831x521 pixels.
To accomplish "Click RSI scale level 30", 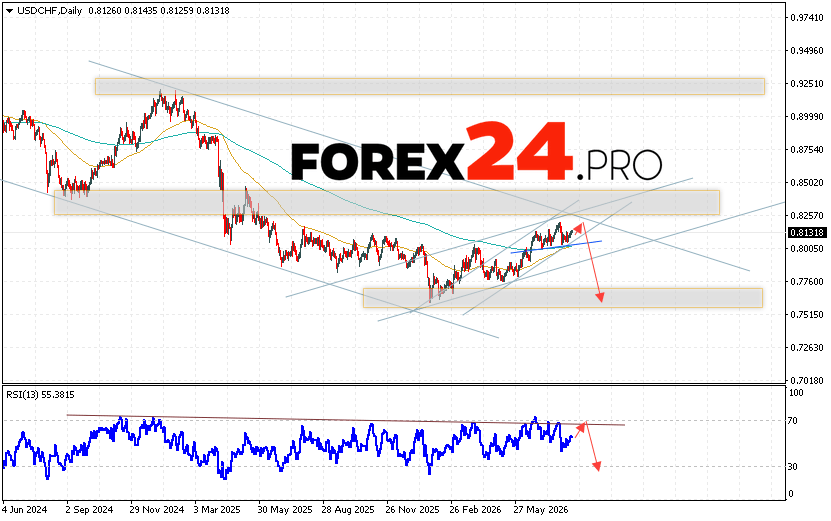I will pos(793,467).
